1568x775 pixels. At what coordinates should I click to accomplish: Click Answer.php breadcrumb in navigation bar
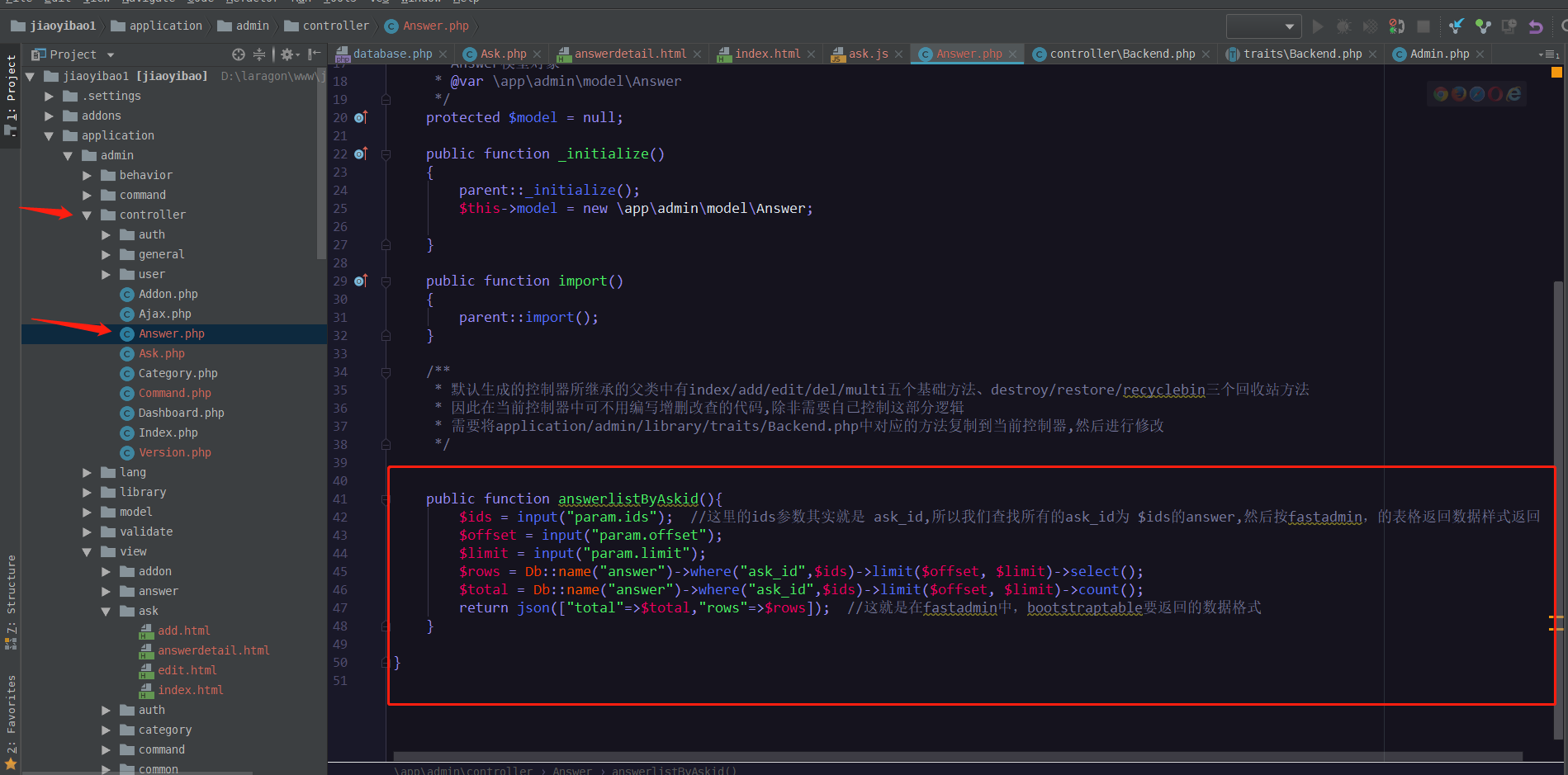click(x=427, y=26)
